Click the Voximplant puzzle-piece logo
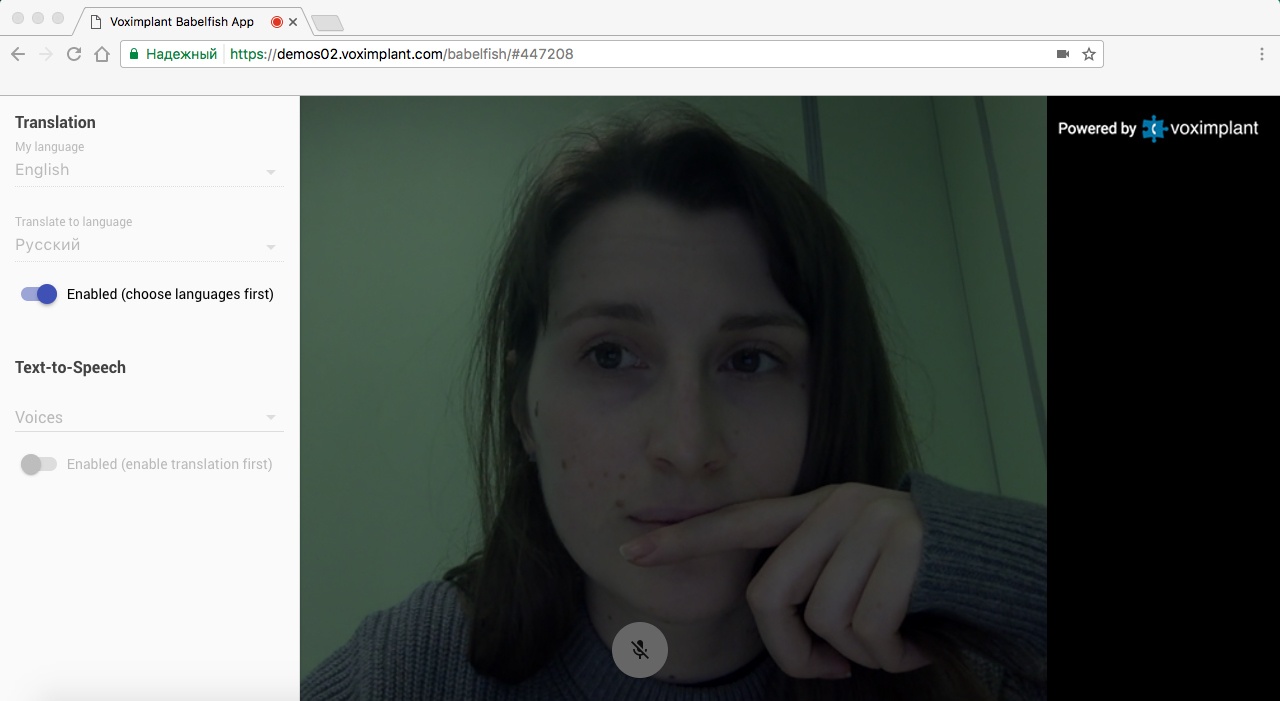 [1152, 128]
